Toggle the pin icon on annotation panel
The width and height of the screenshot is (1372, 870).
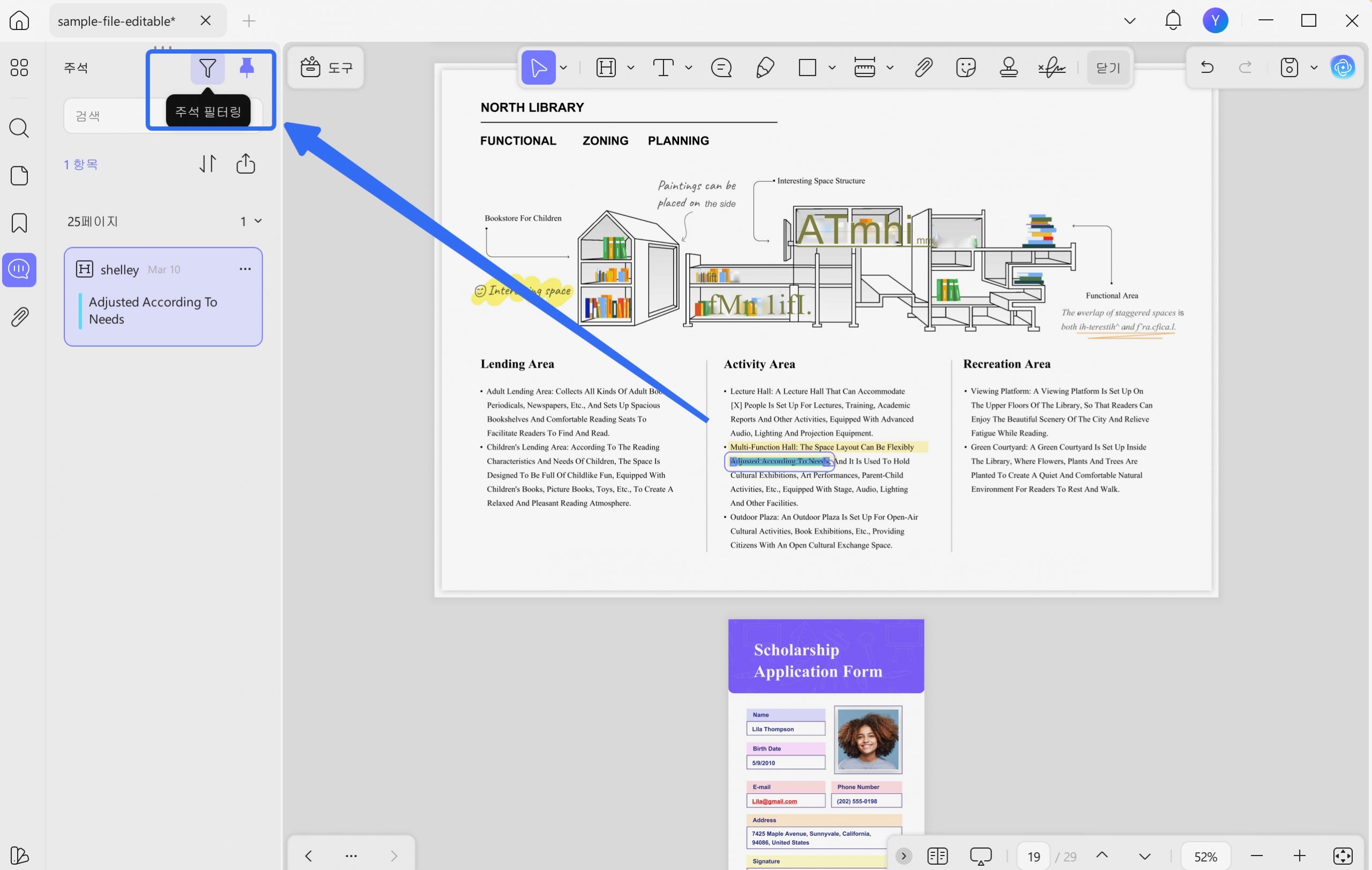247,68
